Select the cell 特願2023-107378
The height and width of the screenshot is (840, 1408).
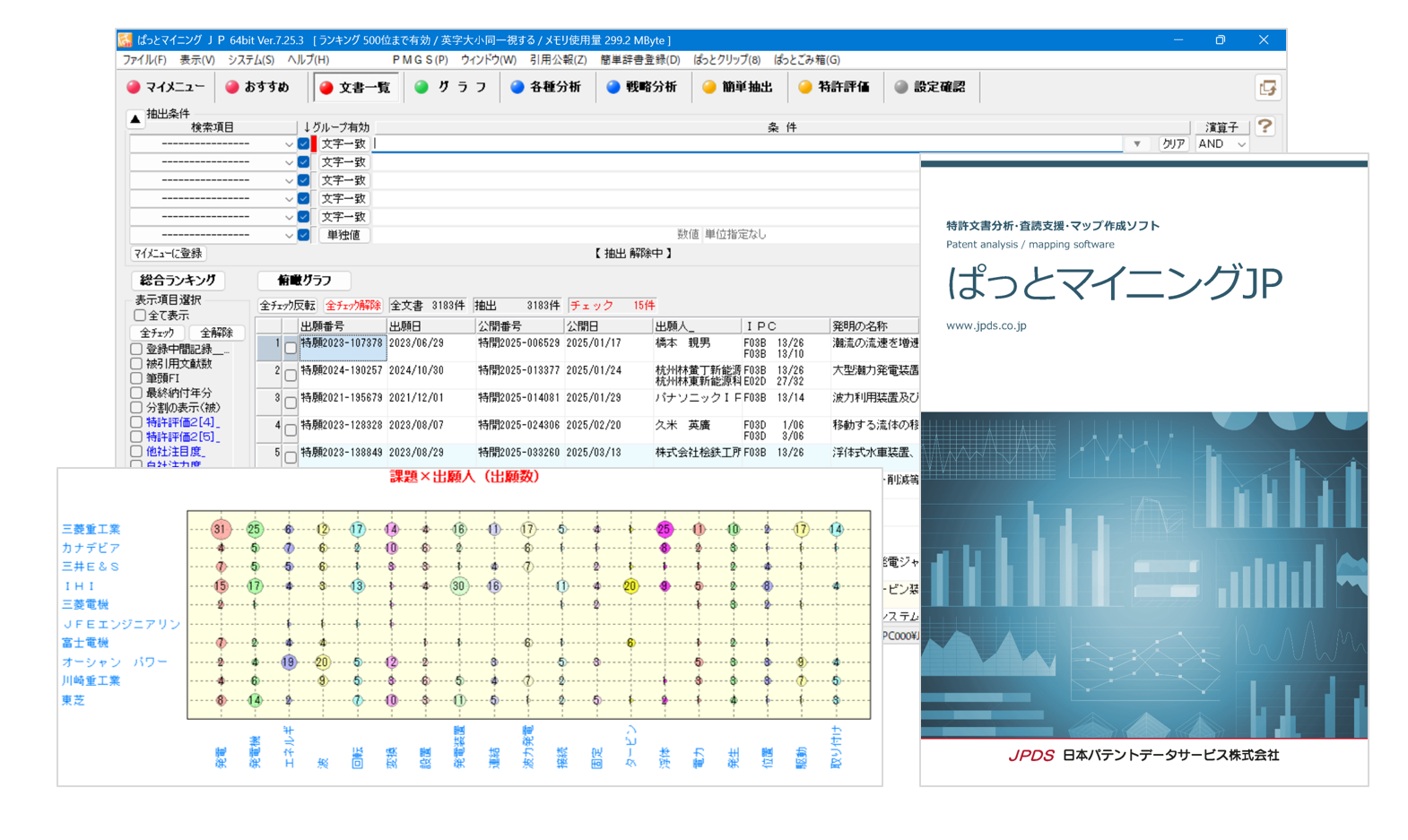click(x=342, y=349)
